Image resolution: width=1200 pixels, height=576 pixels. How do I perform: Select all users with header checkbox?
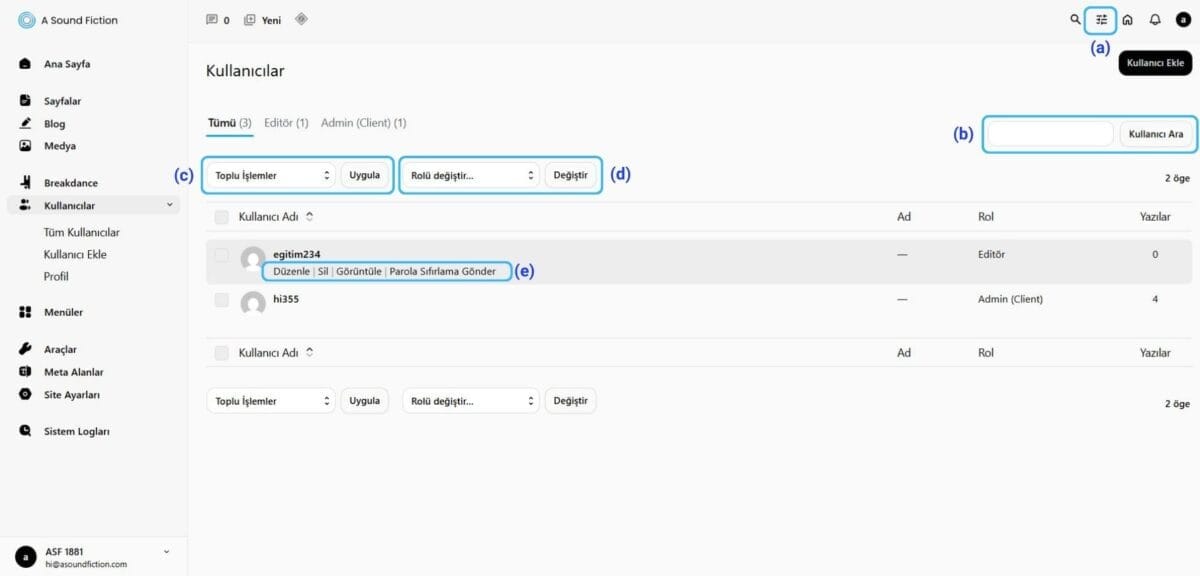(222, 216)
